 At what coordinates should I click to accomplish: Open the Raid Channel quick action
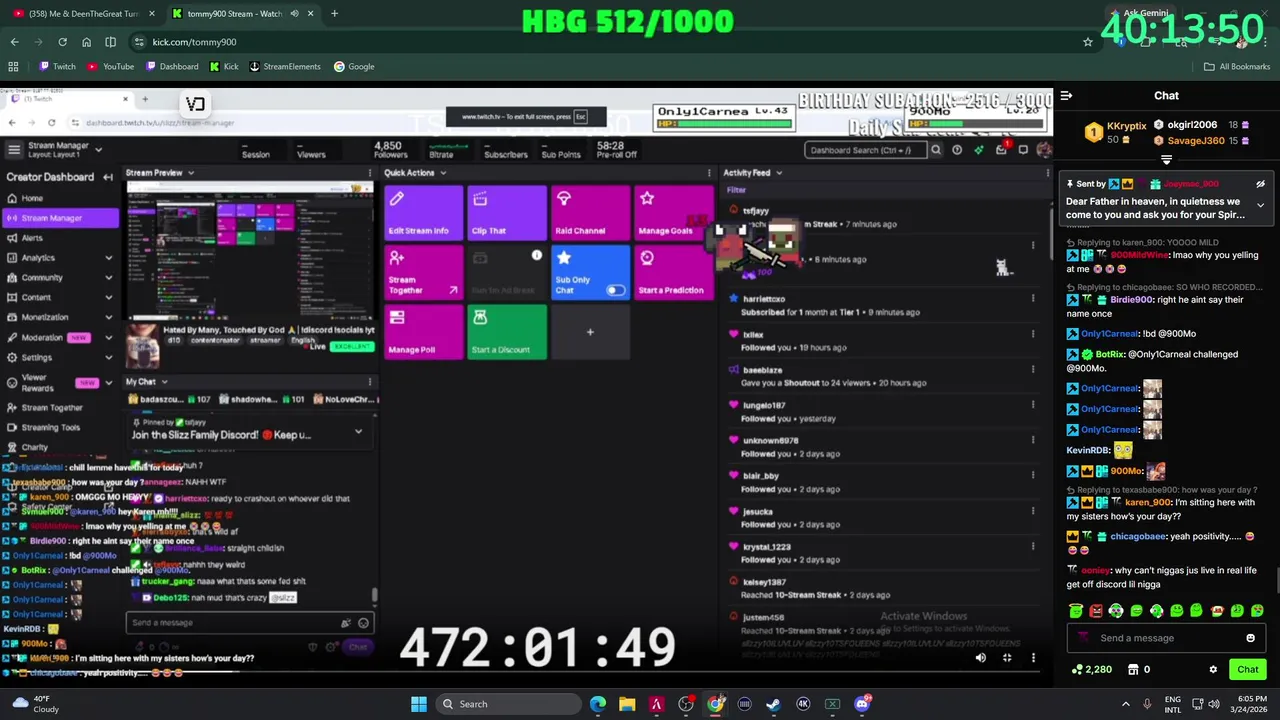click(590, 212)
